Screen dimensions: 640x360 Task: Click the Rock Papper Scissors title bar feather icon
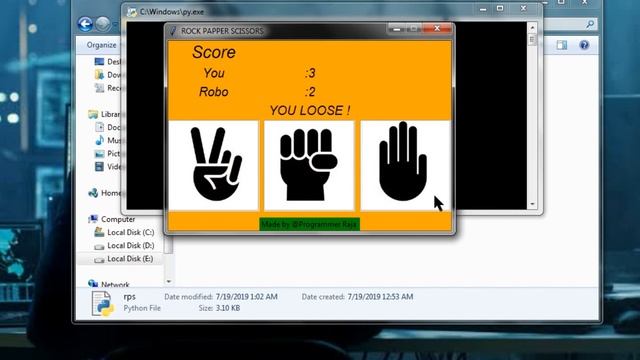tap(173, 31)
